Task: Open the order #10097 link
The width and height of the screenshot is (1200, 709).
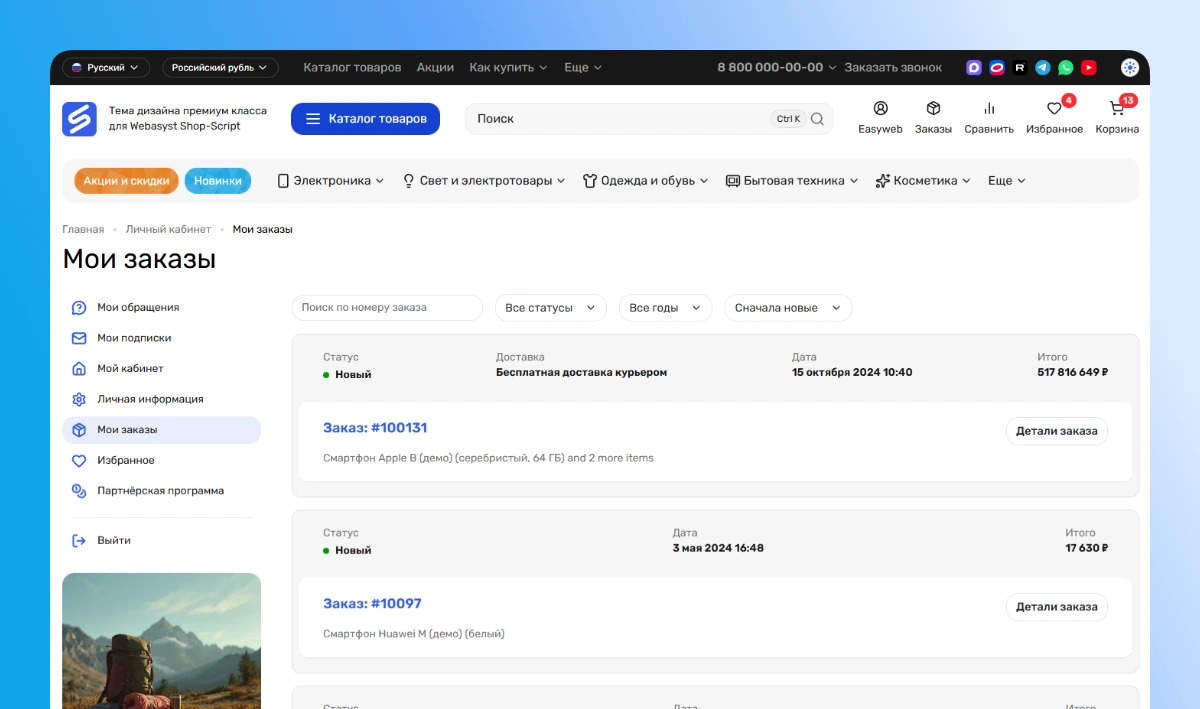Action: pyautogui.click(x=372, y=604)
